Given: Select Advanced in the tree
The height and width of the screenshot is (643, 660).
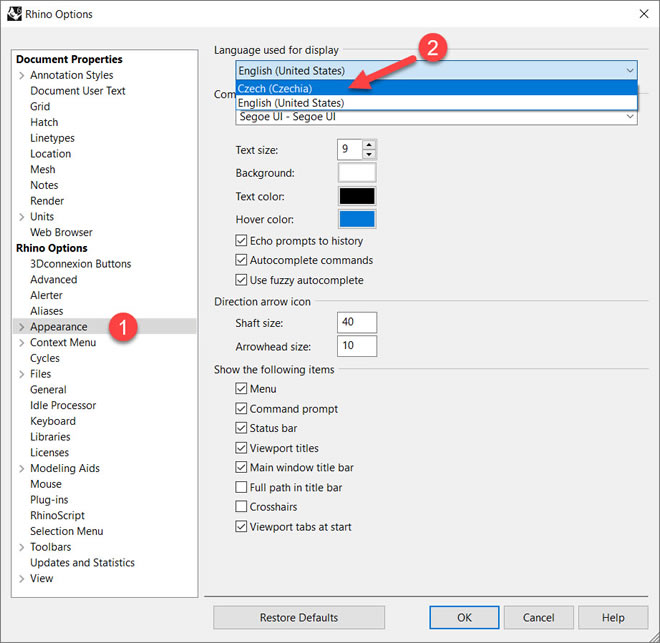Looking at the screenshot, I should (53, 279).
